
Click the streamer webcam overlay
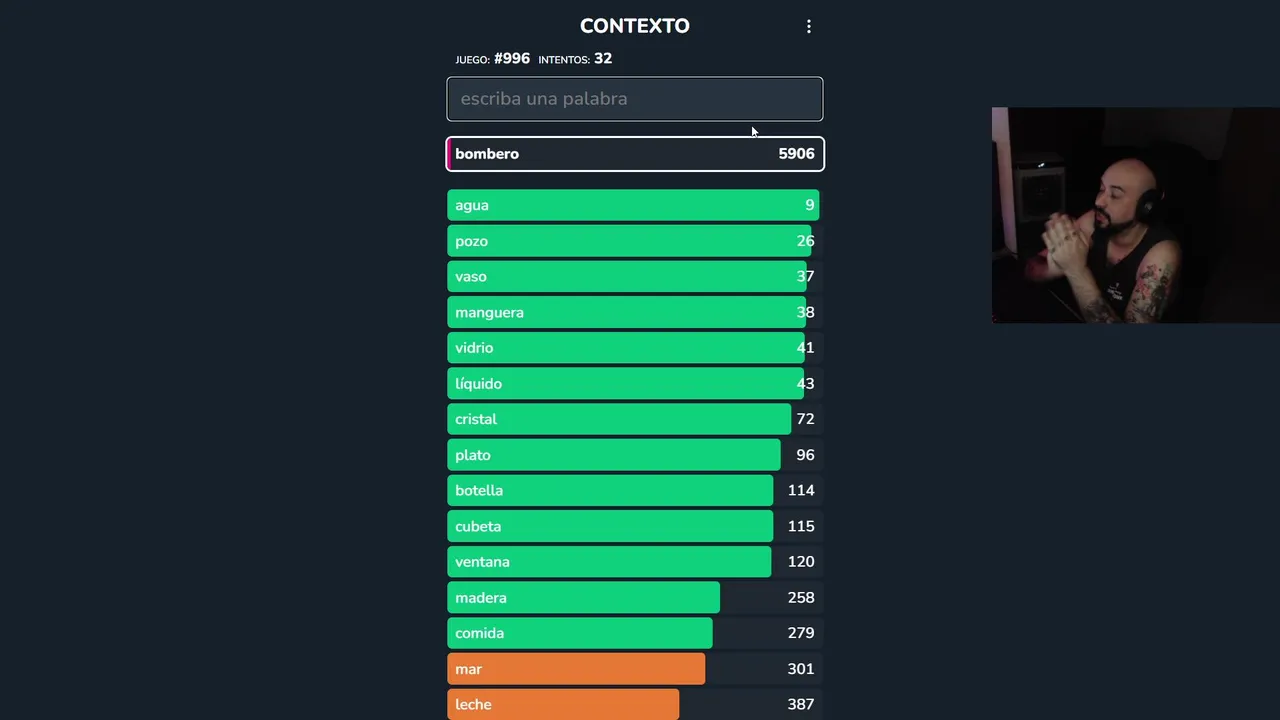pyautogui.click(x=1135, y=215)
